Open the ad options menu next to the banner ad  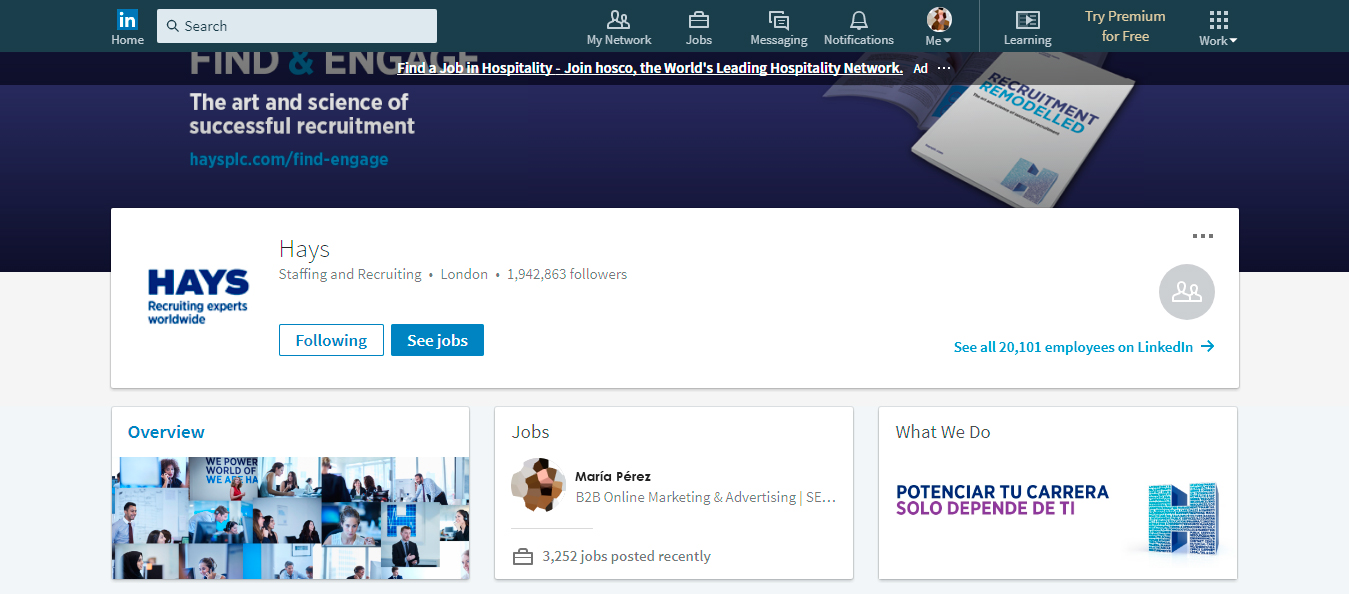[944, 68]
